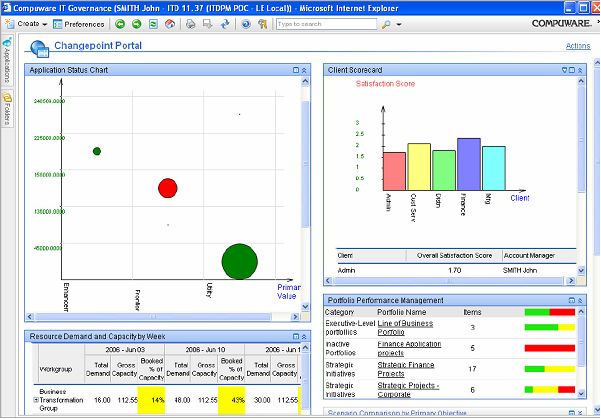
Task: Open the Preferences toolbar item
Action: 78,23
